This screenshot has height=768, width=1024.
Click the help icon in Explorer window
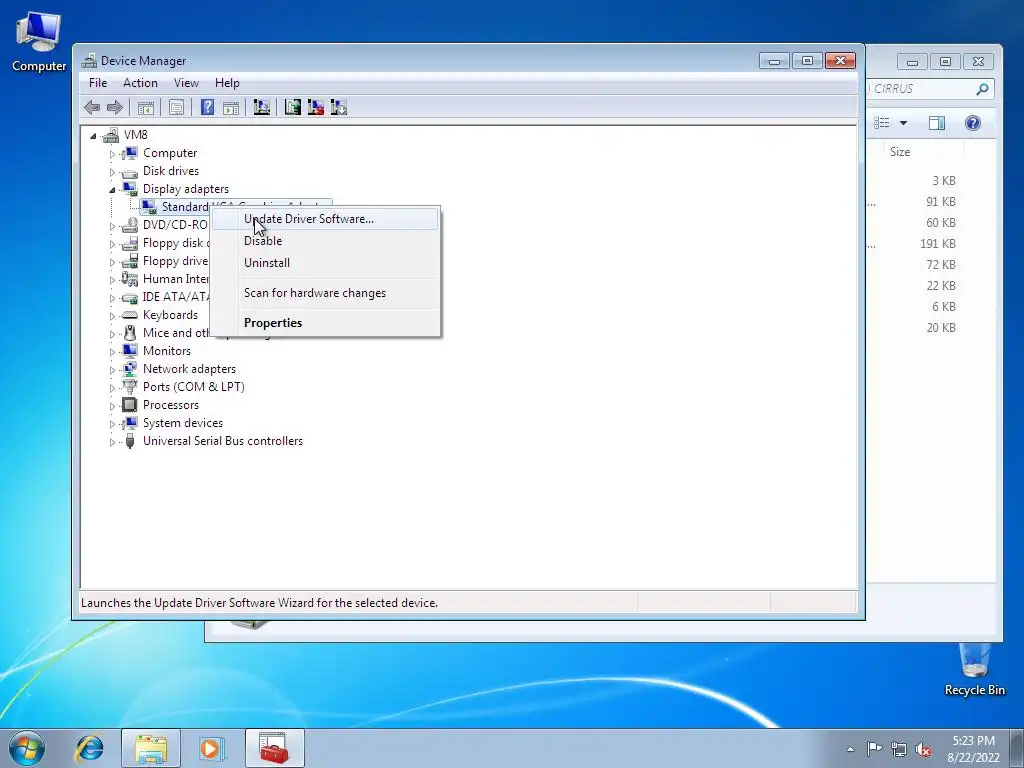pyautogui.click(x=972, y=123)
